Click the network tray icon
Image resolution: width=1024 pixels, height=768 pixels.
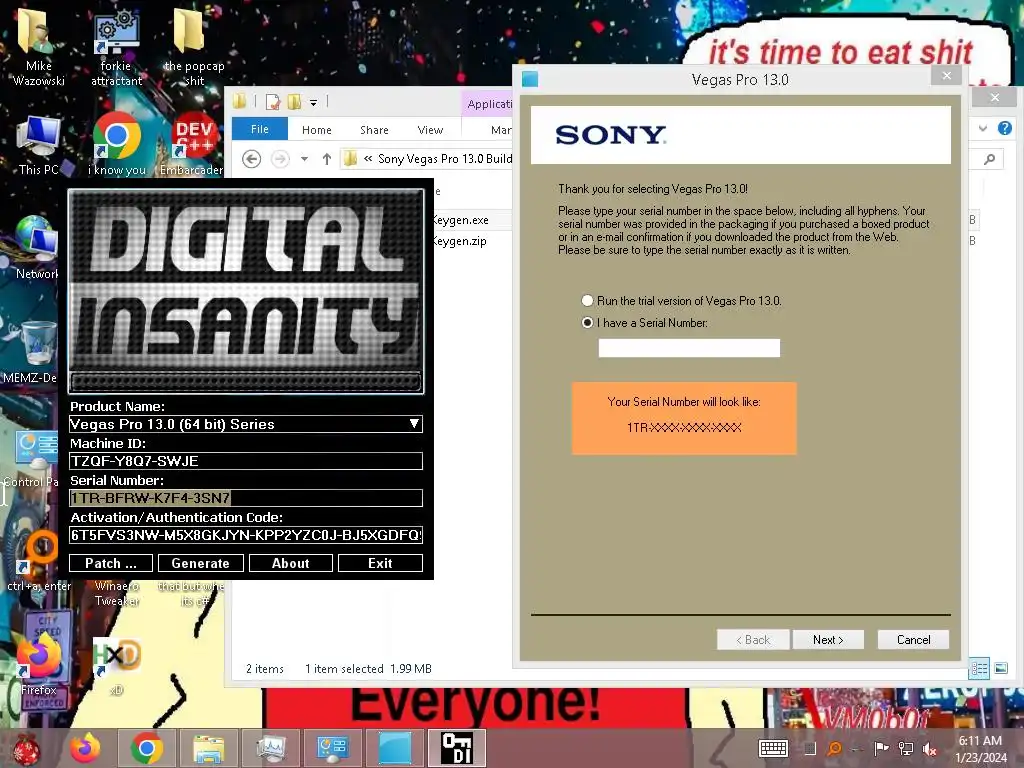[x=906, y=749]
